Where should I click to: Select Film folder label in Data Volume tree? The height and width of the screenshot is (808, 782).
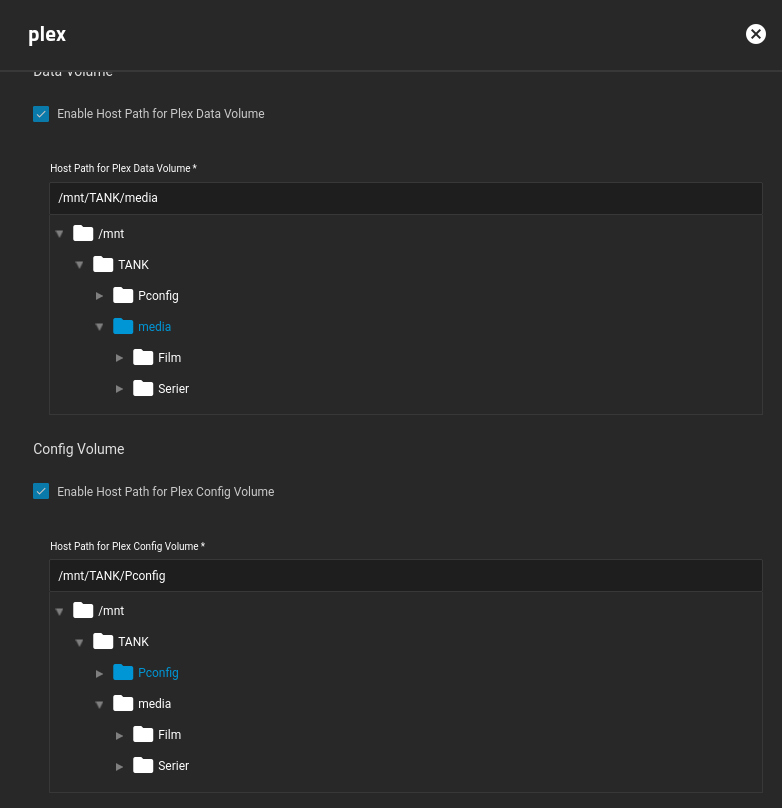[169, 357]
